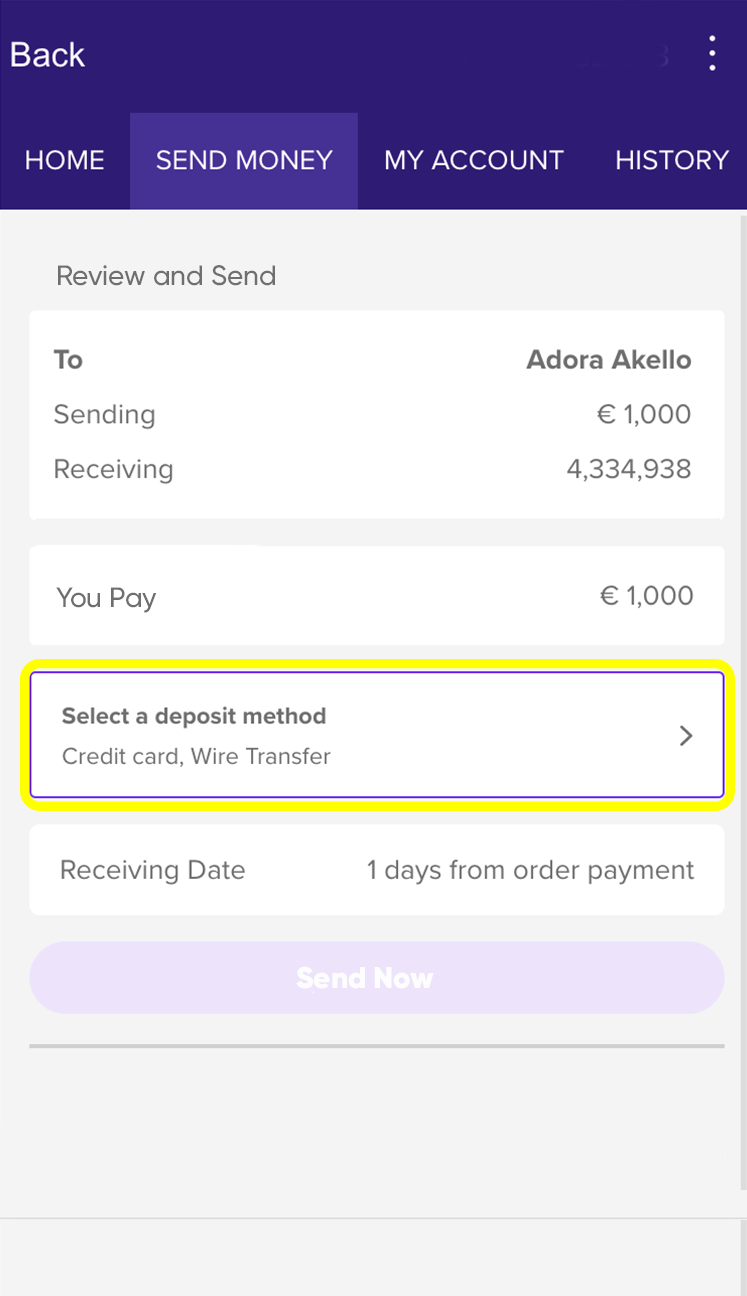Click the To label in summary card

click(68, 360)
